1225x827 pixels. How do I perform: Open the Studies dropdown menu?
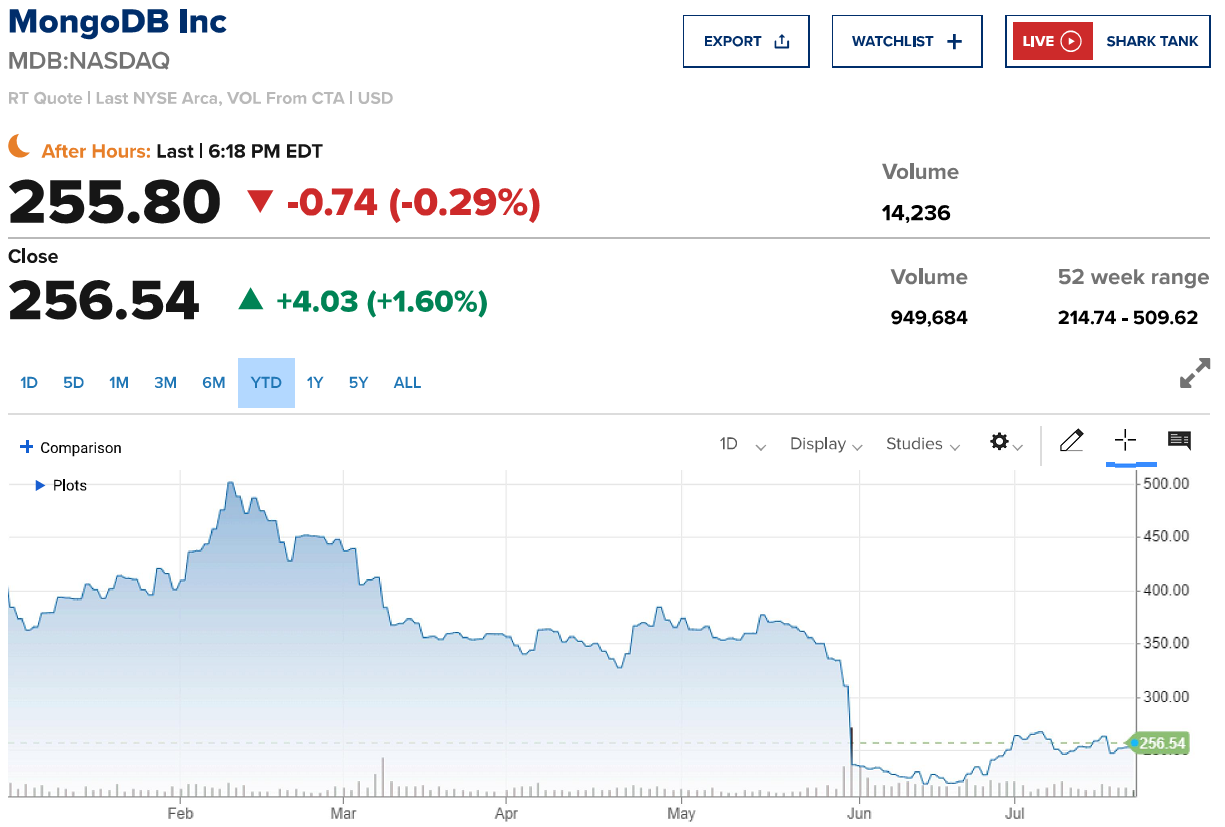coord(923,444)
